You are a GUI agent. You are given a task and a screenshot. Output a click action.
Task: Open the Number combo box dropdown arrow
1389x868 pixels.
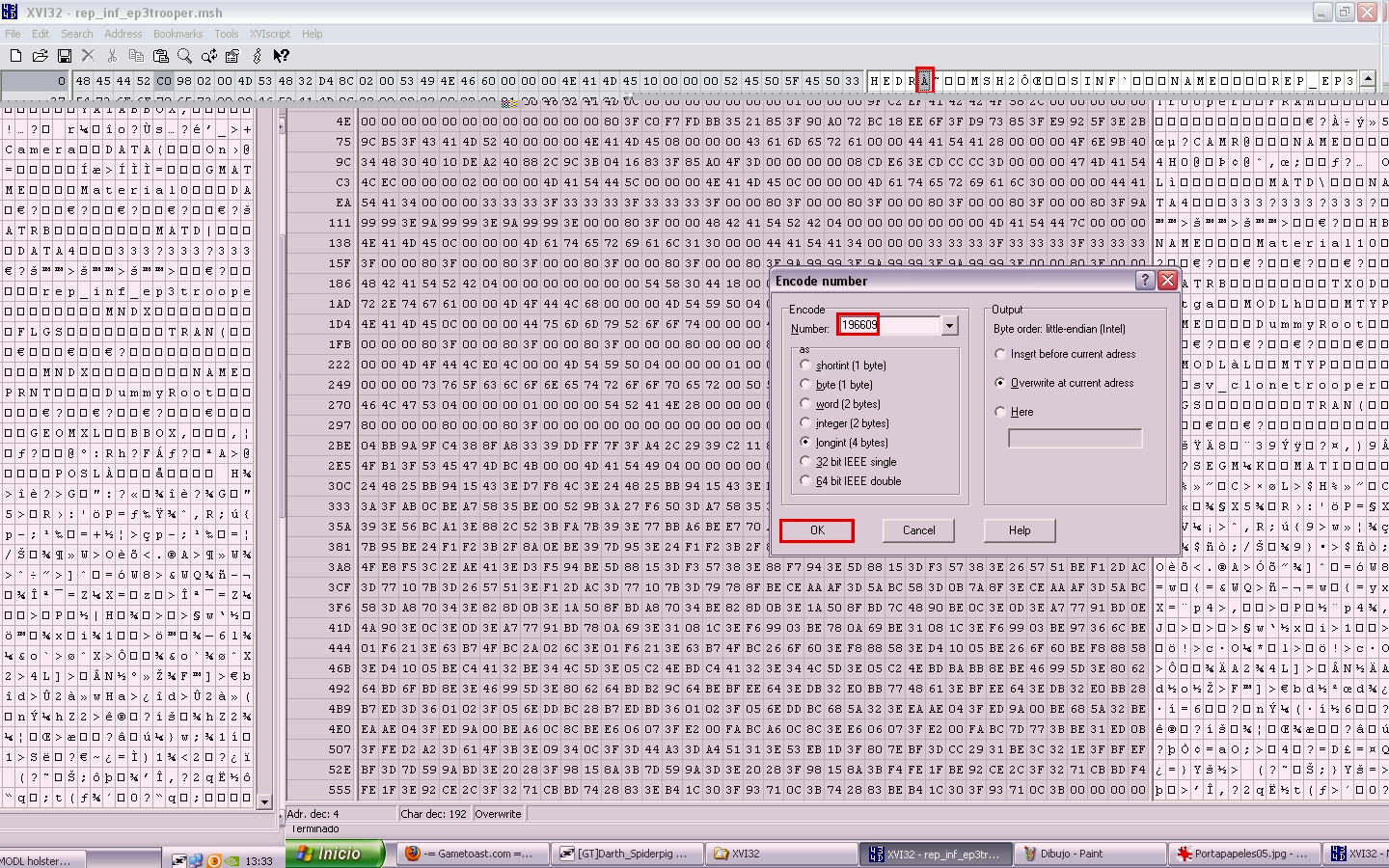[x=949, y=326]
